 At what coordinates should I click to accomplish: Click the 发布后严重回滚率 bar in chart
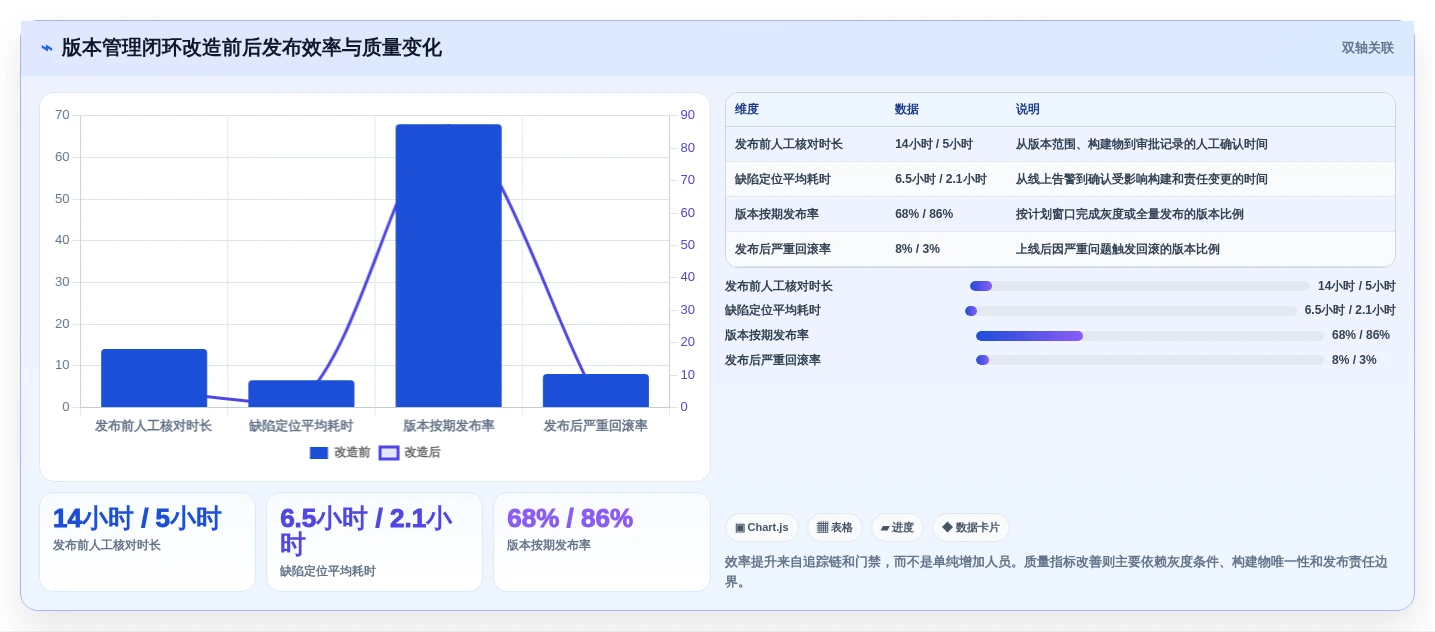[x=596, y=391]
